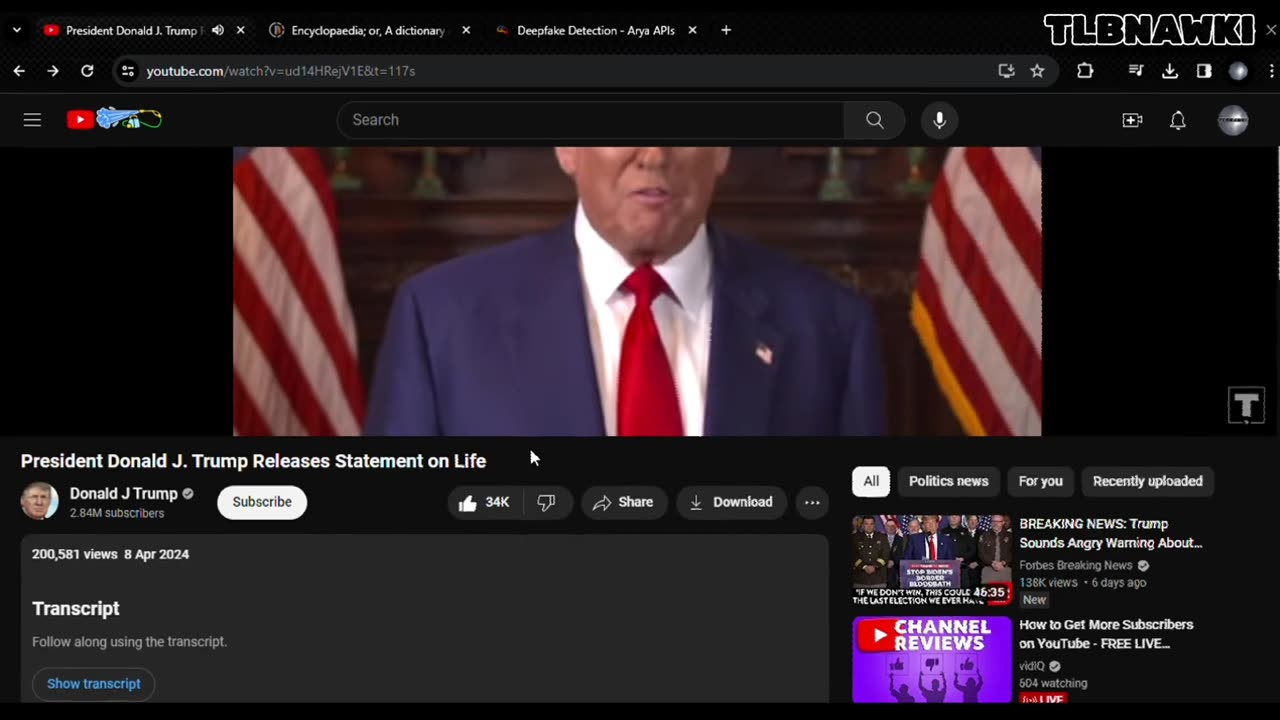Select the For you filter chip

click(1040, 481)
